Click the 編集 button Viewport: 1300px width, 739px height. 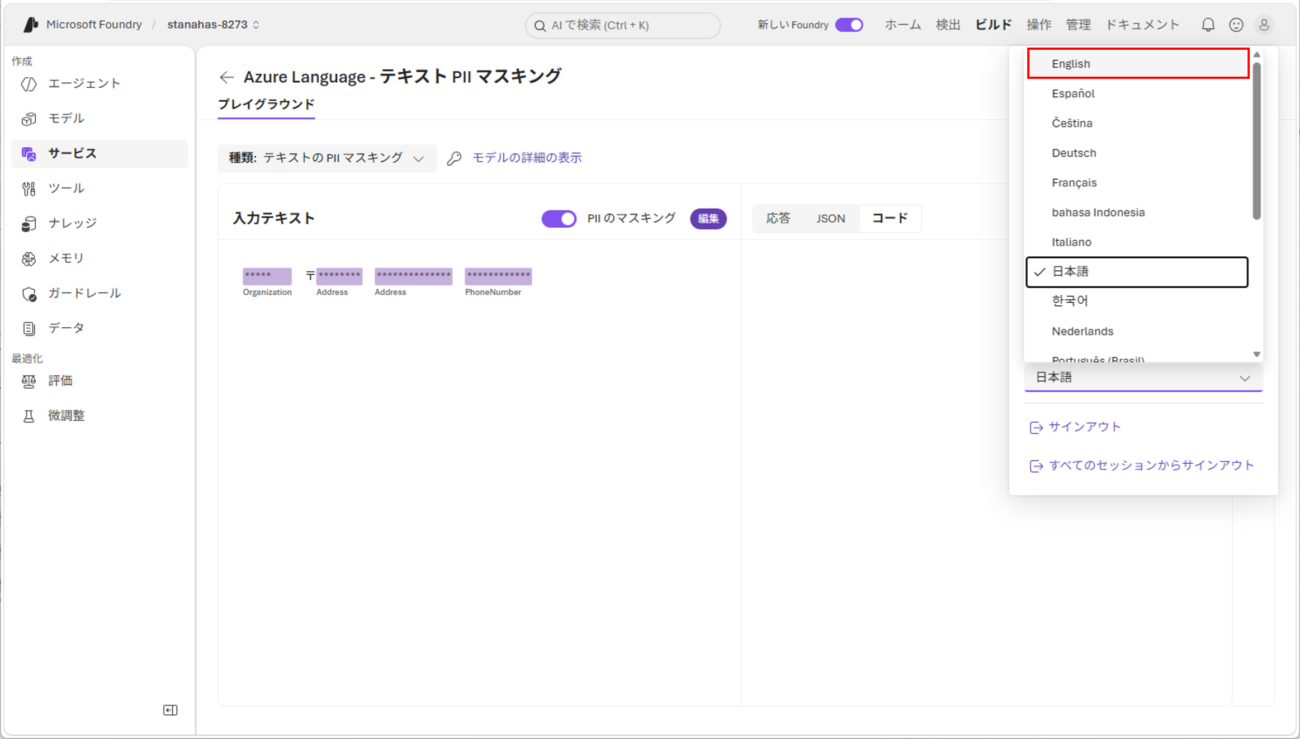click(708, 219)
